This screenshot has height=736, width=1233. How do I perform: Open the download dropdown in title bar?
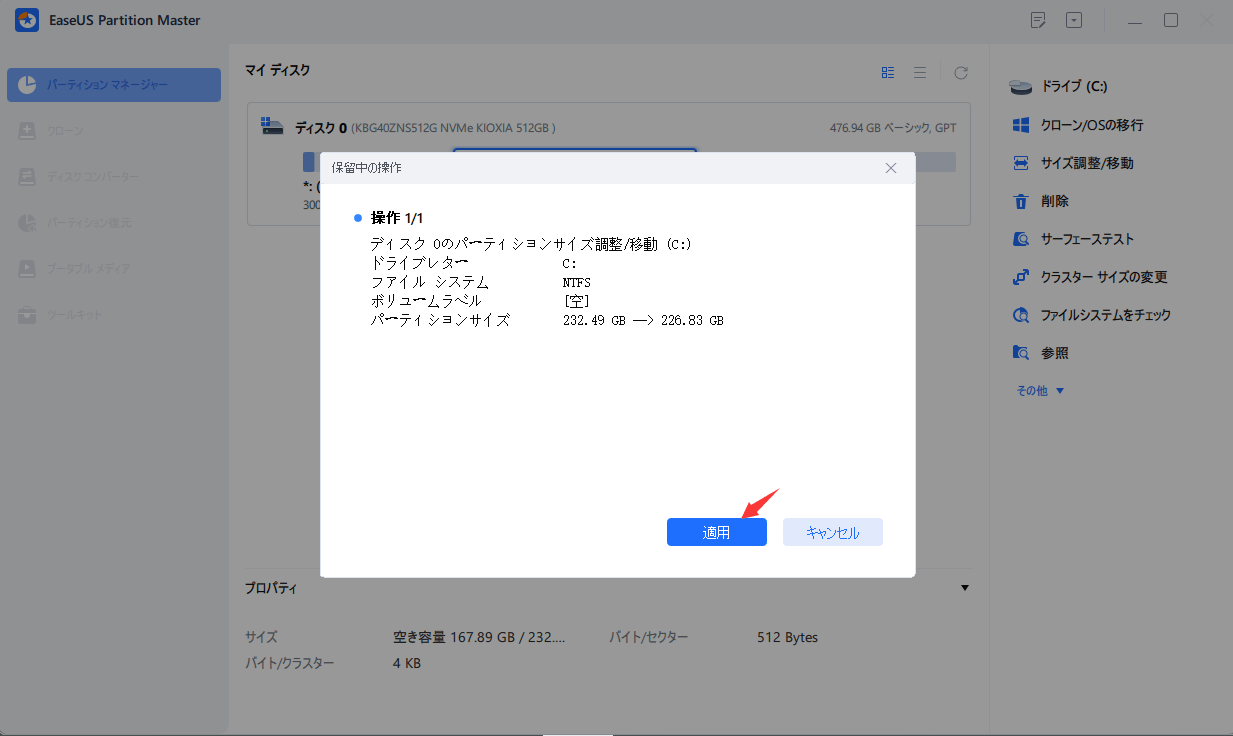1074,20
